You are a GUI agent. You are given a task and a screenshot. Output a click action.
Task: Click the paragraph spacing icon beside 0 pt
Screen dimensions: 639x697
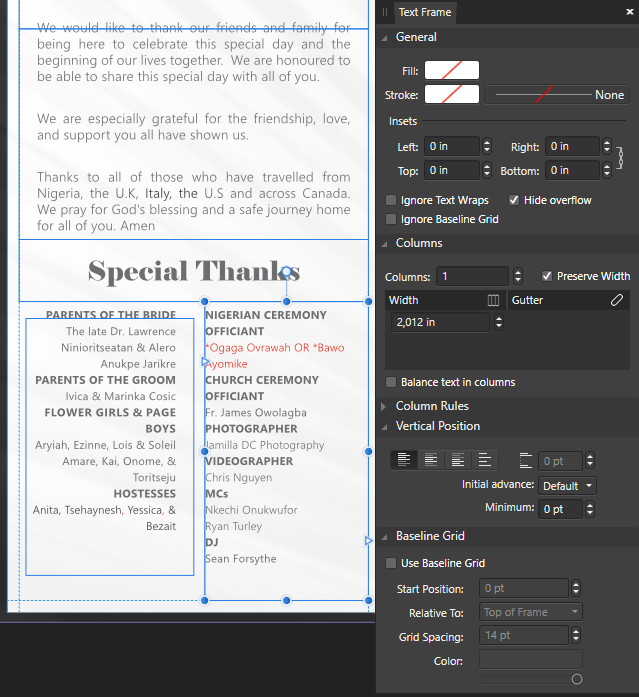tap(526, 461)
